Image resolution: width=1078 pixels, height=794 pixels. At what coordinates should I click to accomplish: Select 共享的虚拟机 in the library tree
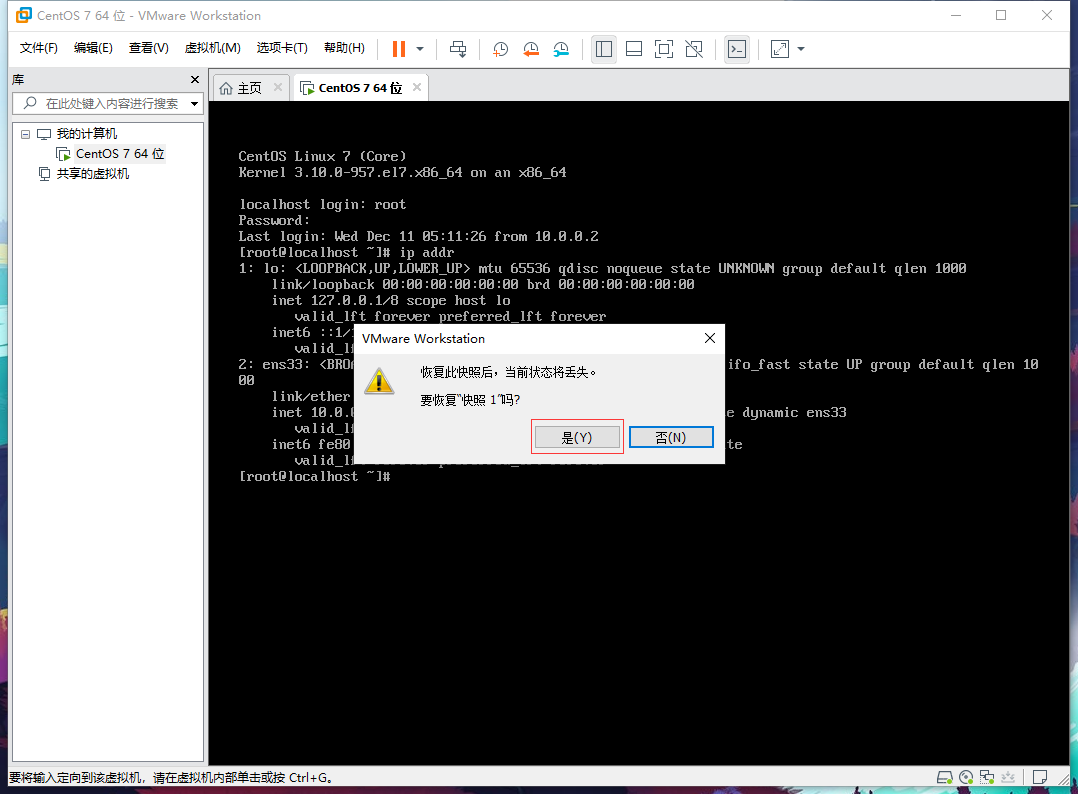[x=93, y=174]
